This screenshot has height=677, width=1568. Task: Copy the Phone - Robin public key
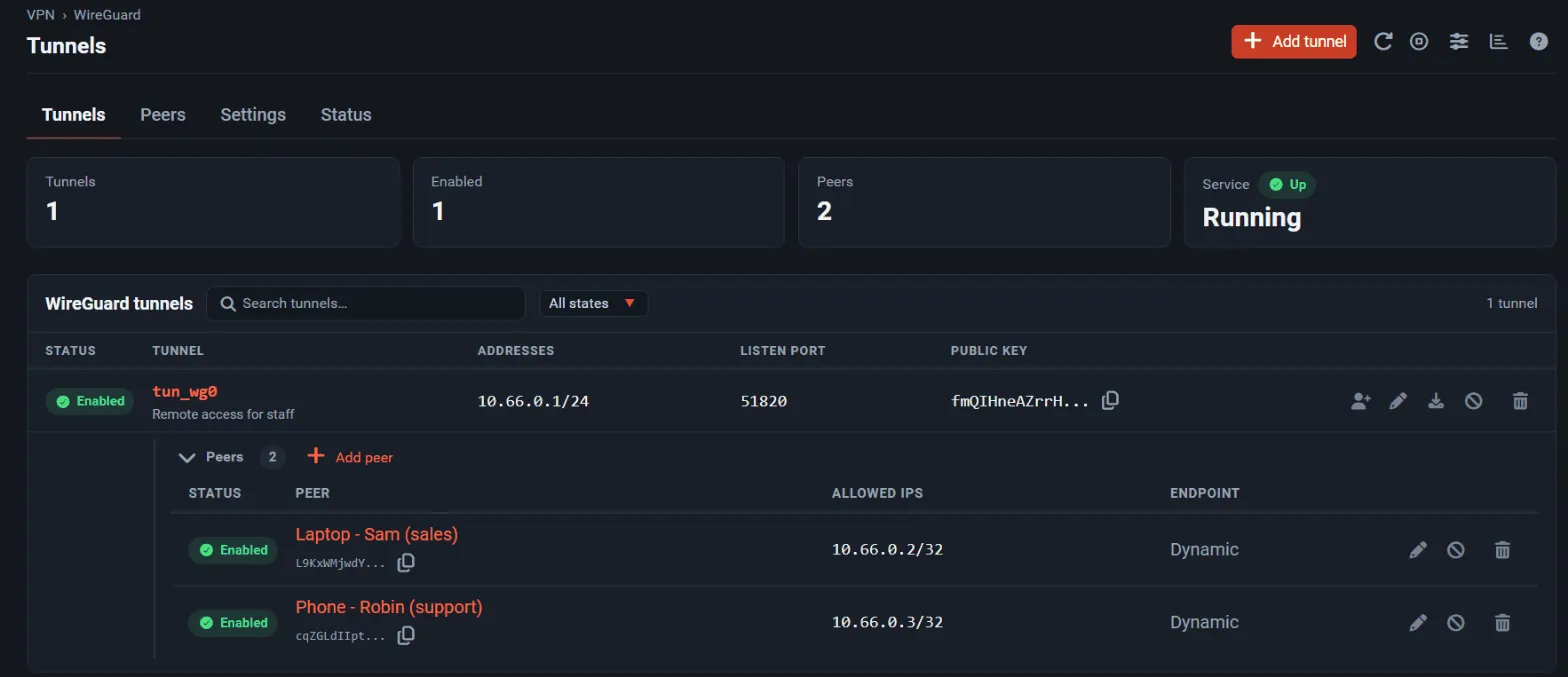click(406, 635)
